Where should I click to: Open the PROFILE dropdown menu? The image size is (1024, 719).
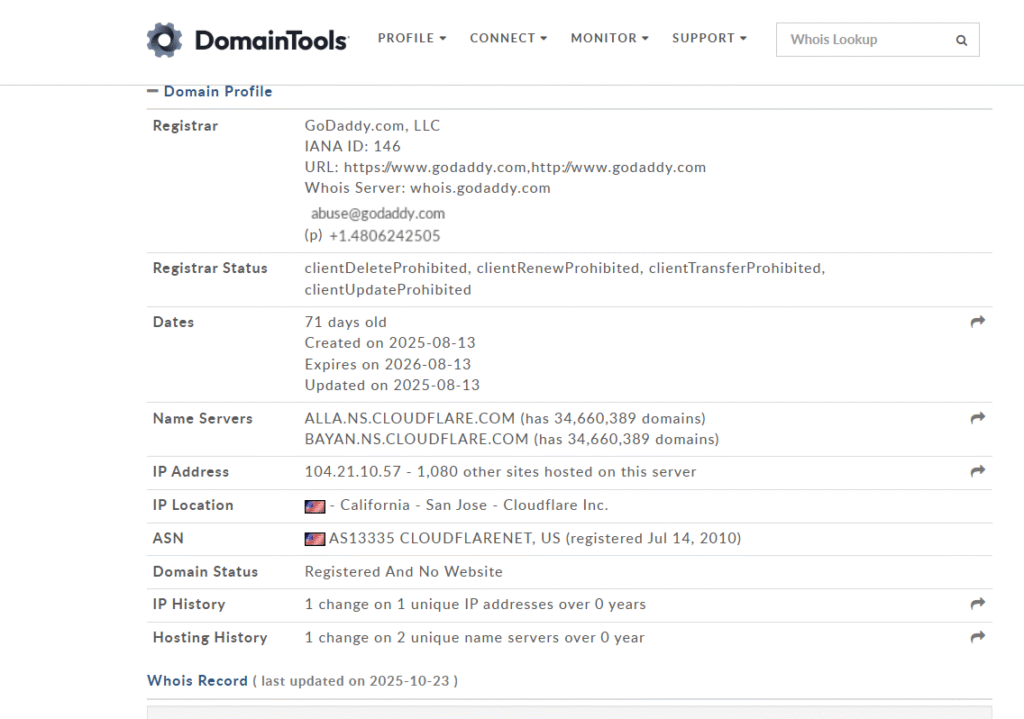pos(411,38)
